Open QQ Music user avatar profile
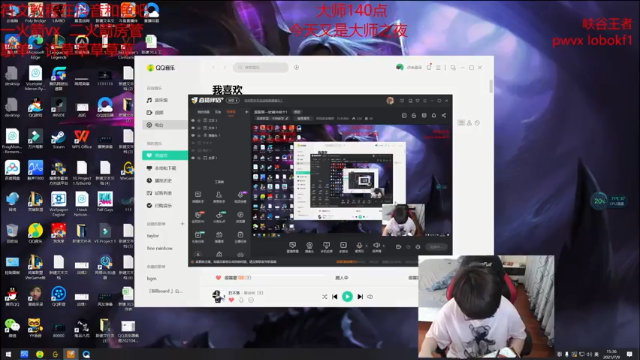 [x=400, y=67]
